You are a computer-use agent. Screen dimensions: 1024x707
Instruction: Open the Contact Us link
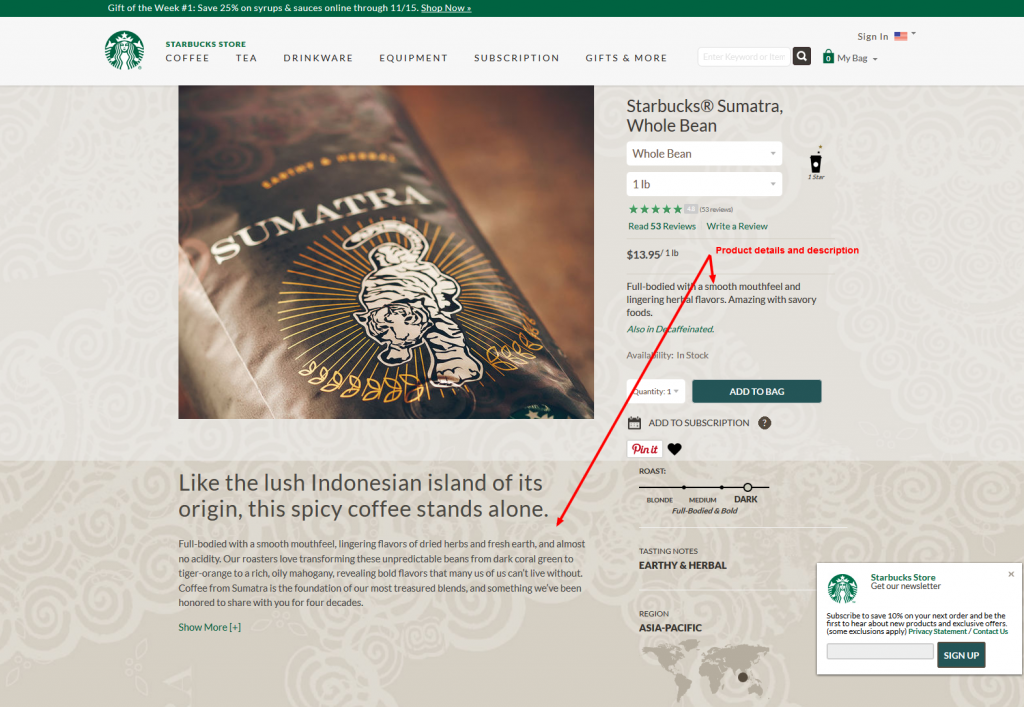pyautogui.click(x=990, y=631)
